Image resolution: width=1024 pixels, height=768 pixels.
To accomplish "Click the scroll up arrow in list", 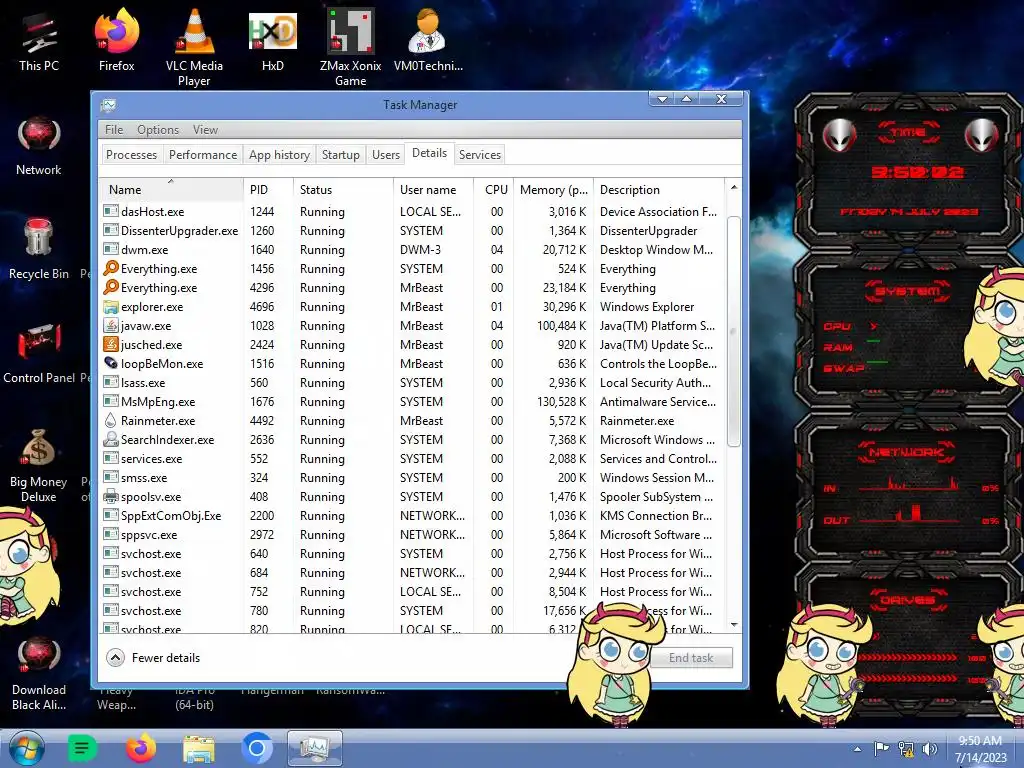I will (733, 187).
